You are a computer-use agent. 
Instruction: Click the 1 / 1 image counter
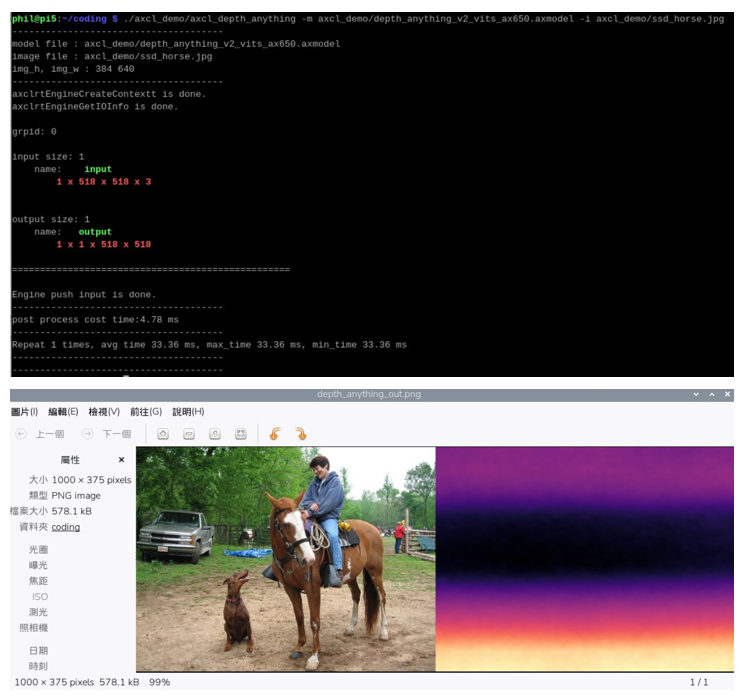[x=699, y=682]
